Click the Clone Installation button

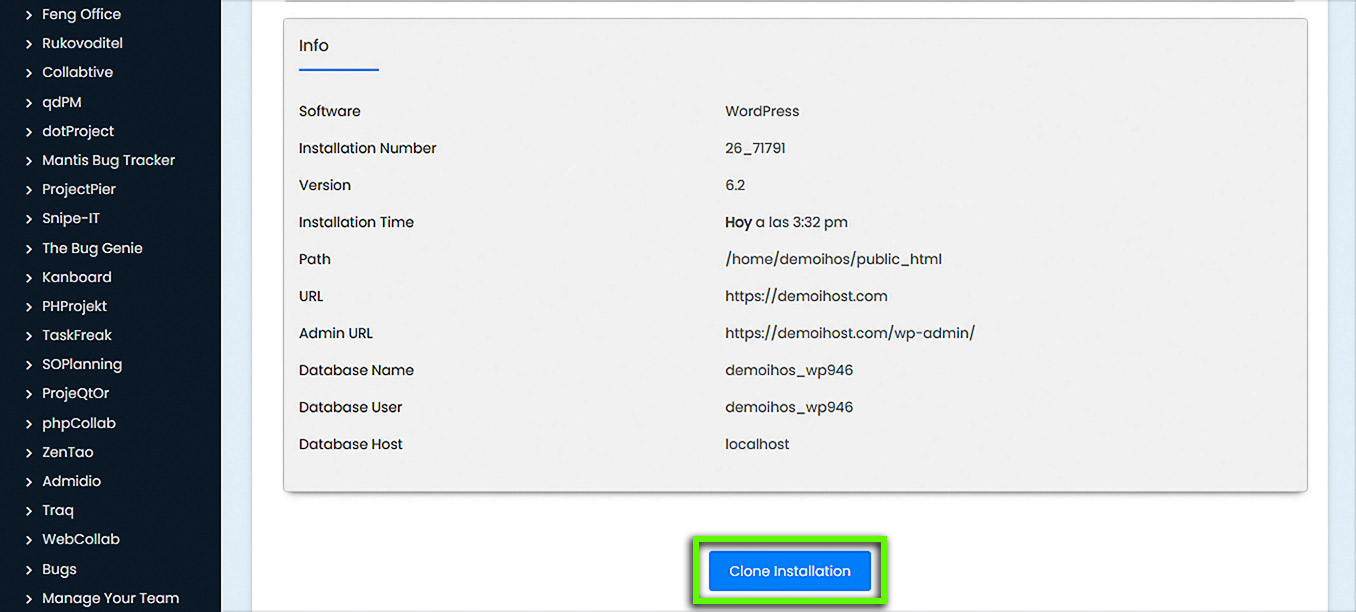pyautogui.click(x=789, y=571)
